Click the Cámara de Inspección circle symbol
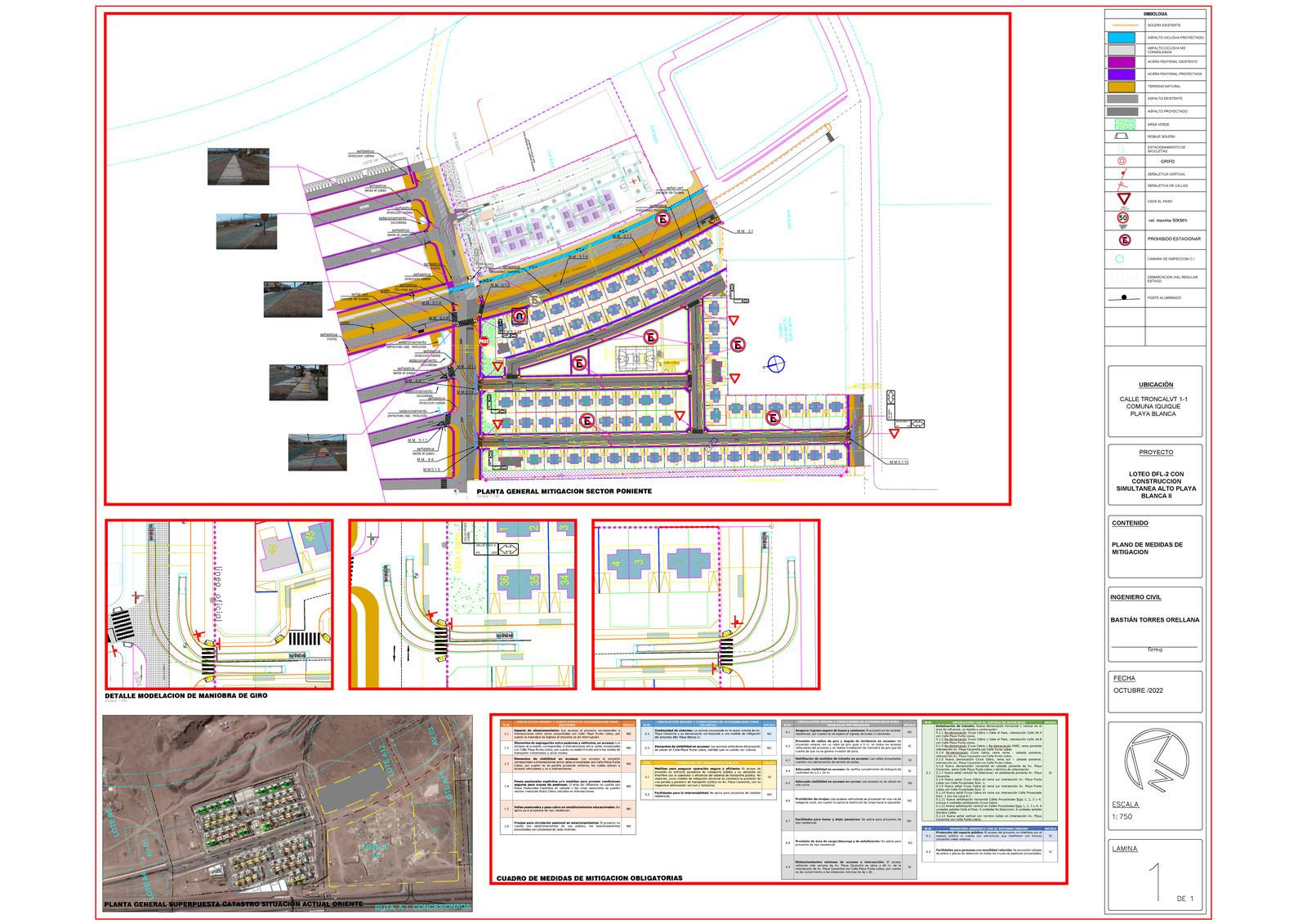This screenshot has width=1307, height=924. pyautogui.click(x=1119, y=259)
